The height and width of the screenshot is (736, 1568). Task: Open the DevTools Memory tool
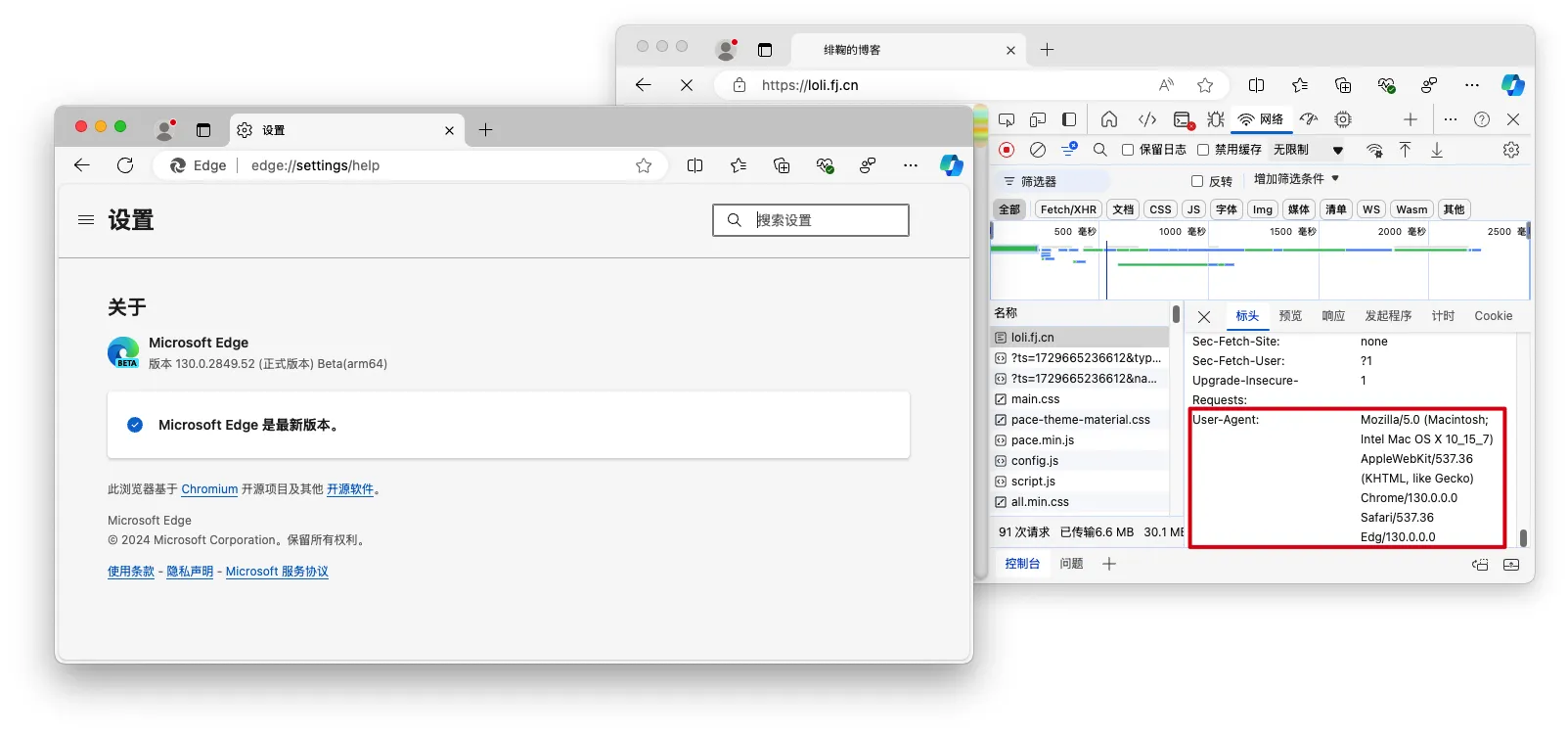tap(1343, 119)
